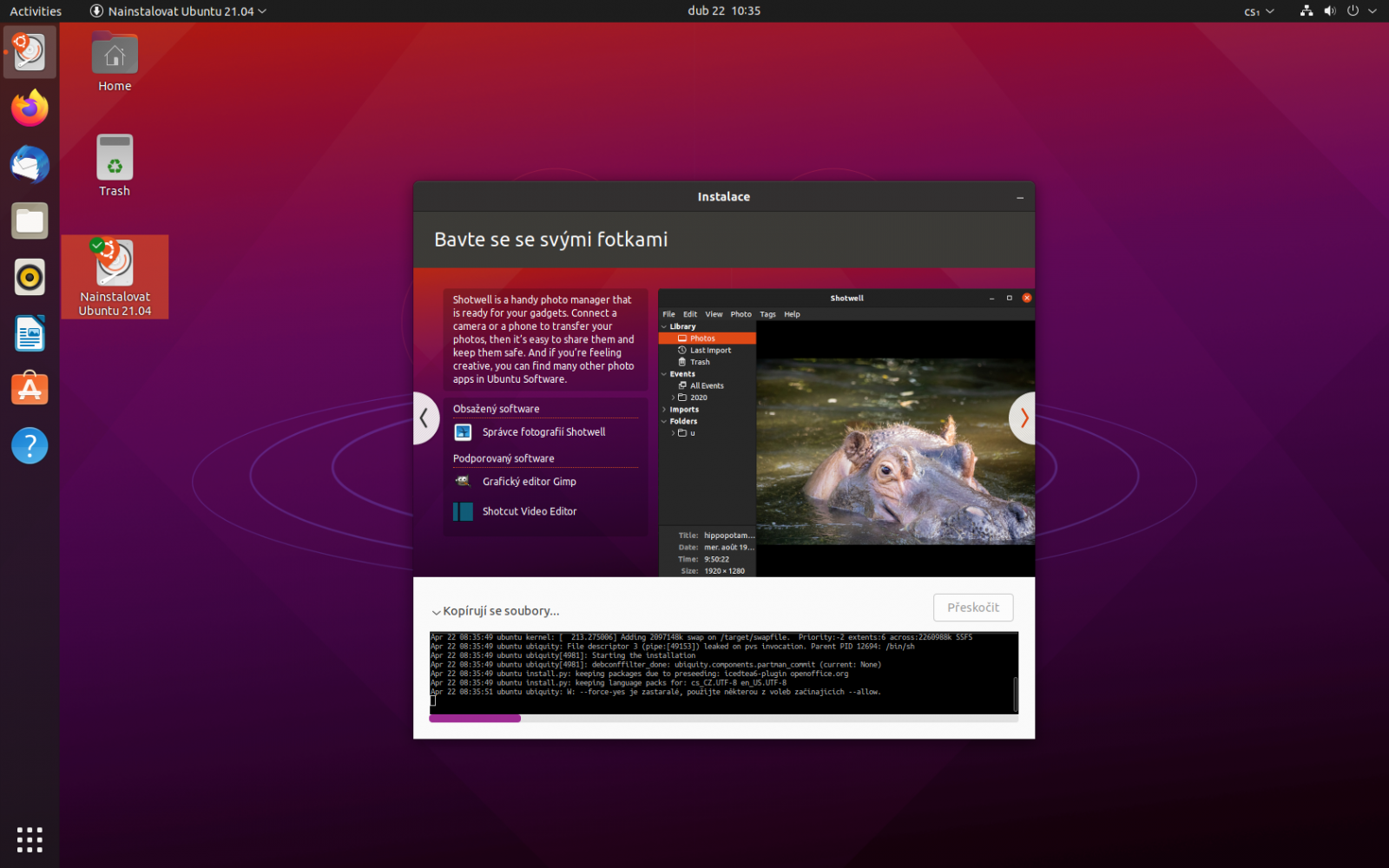
Task: Open Ubuntu Software from the dock
Action: pyautogui.click(x=29, y=388)
